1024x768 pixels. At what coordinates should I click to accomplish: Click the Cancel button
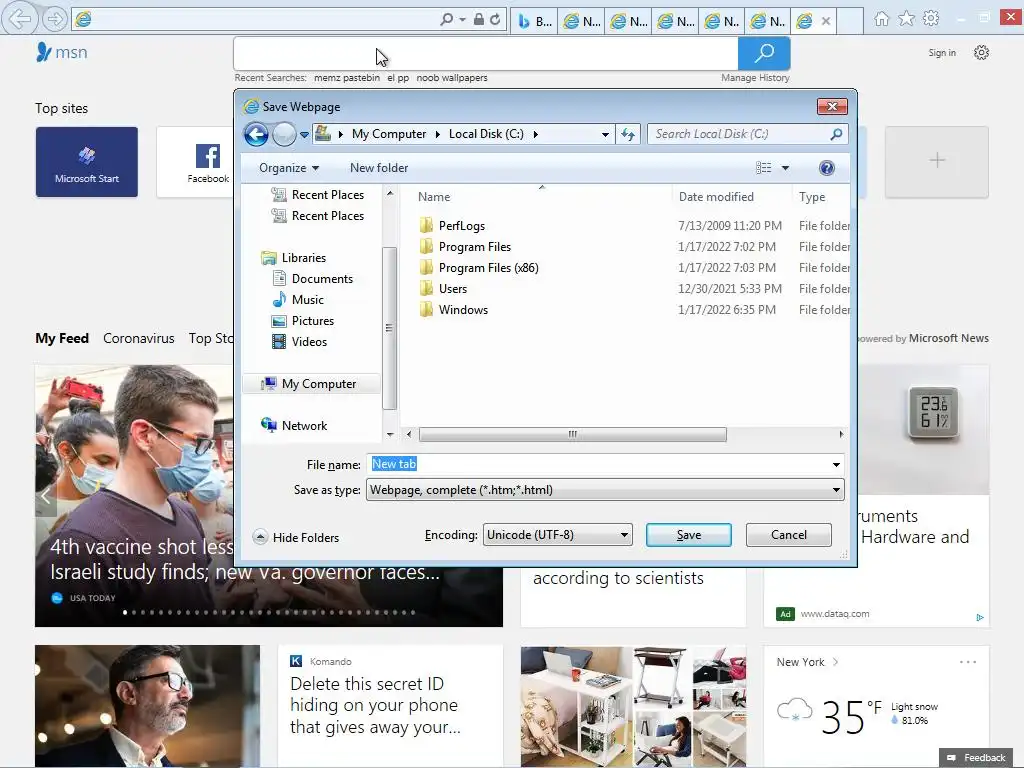coord(788,535)
